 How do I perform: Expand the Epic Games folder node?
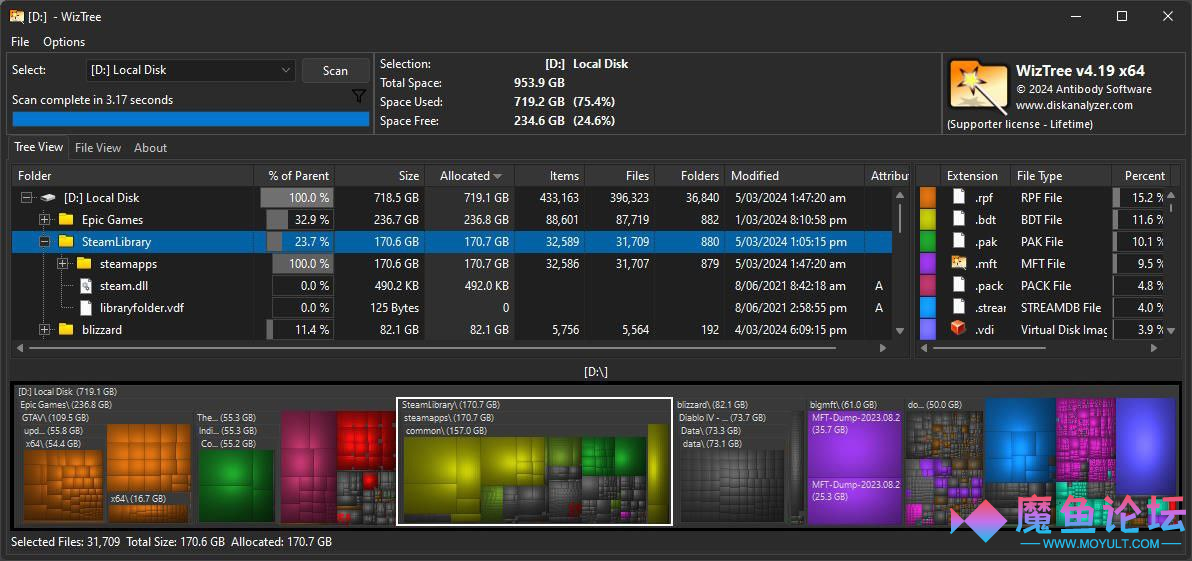(x=45, y=220)
